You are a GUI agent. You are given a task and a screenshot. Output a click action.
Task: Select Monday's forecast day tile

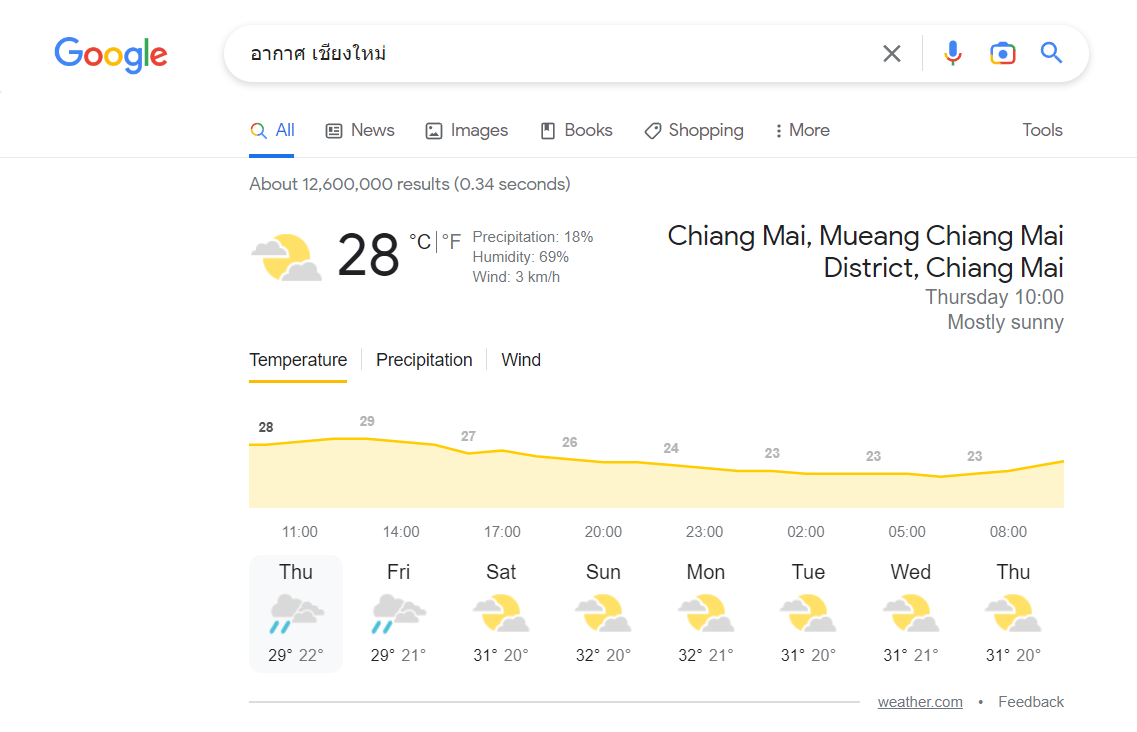pyautogui.click(x=706, y=614)
